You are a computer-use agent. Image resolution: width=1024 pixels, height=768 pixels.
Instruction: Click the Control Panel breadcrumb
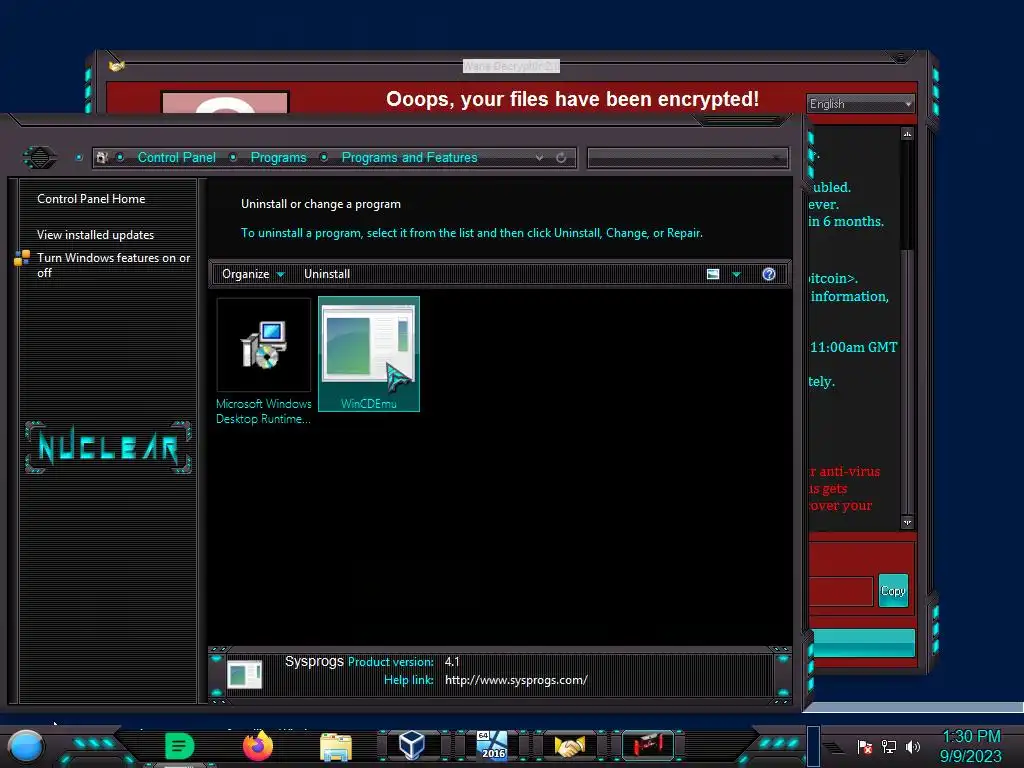[x=176, y=157]
